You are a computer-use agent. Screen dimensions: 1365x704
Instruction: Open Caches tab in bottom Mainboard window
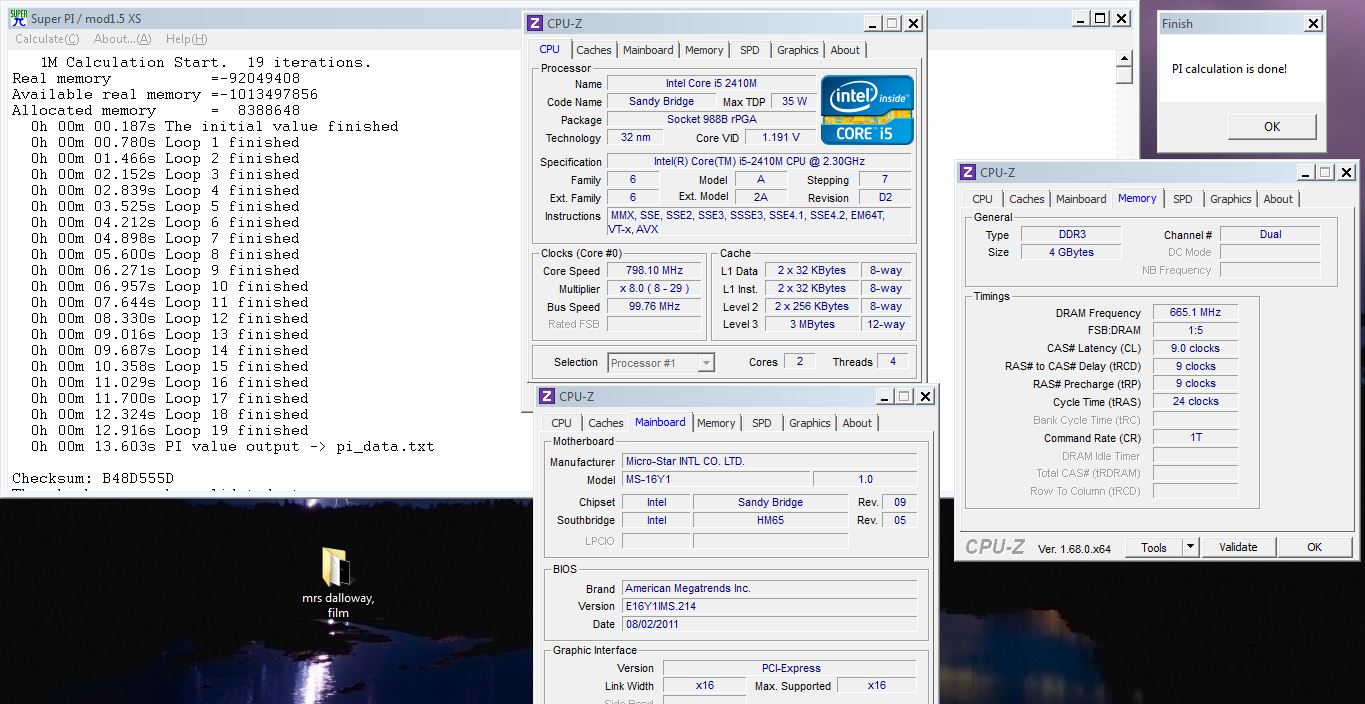point(606,423)
